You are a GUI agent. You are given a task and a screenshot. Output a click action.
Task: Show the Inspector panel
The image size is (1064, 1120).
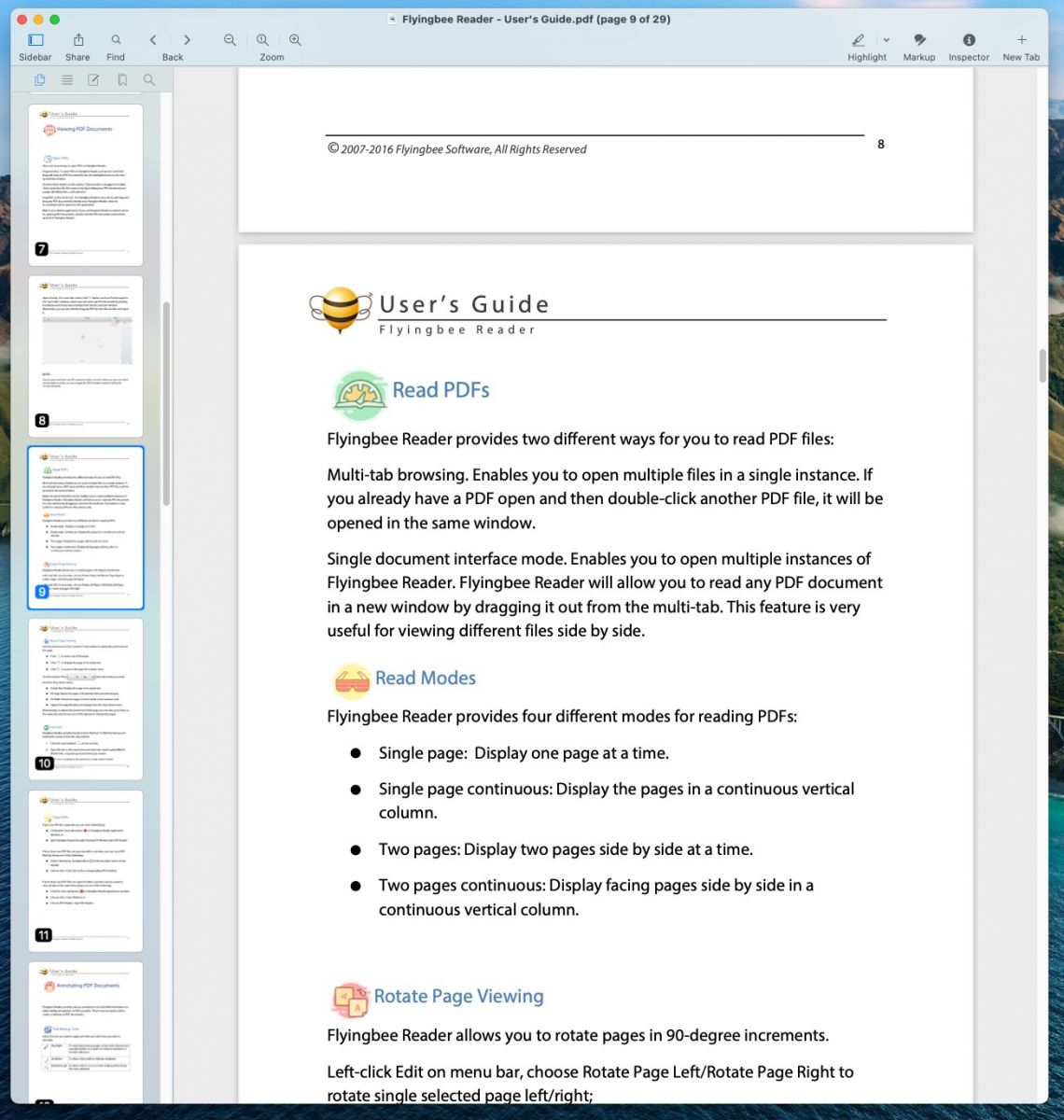pos(969,40)
